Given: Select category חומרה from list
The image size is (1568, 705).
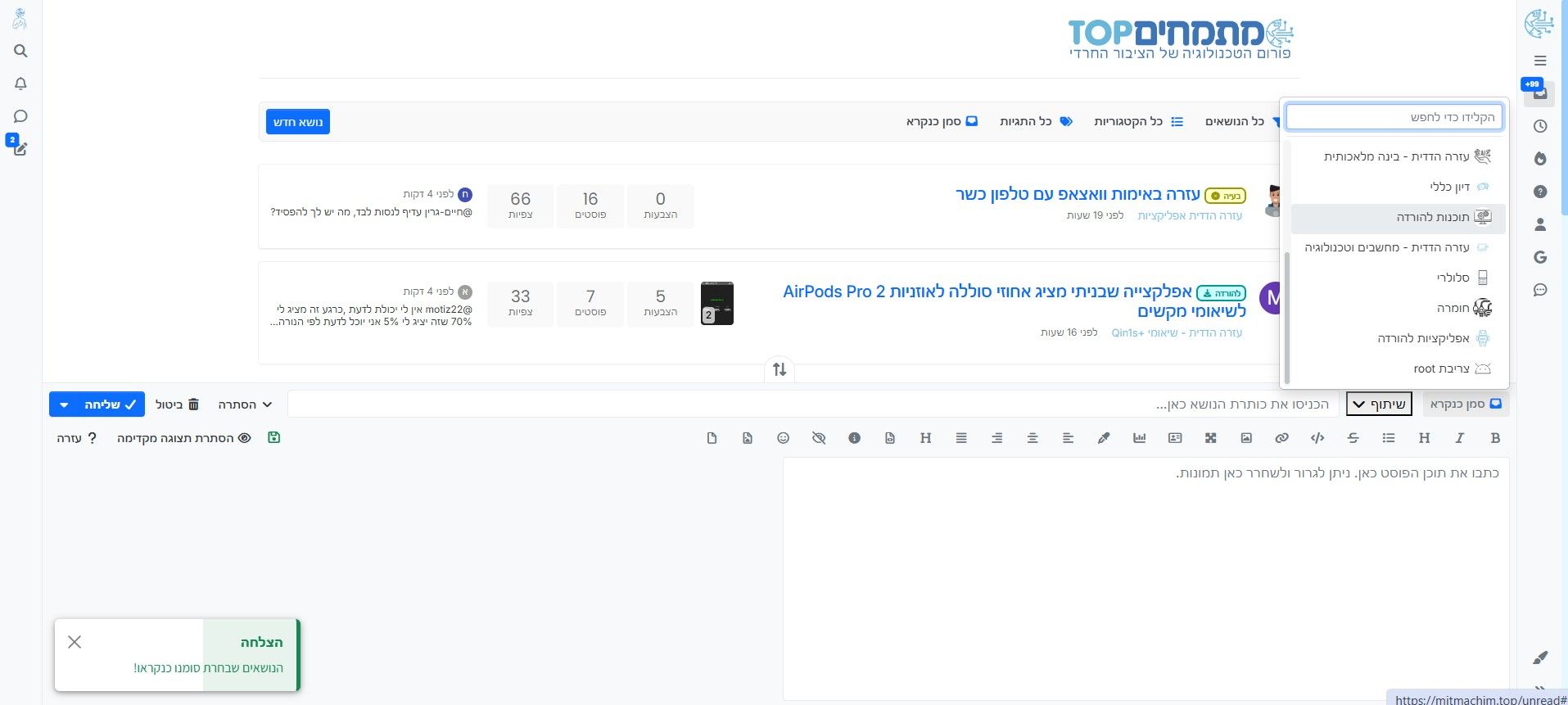Looking at the screenshot, I should [1399, 308].
